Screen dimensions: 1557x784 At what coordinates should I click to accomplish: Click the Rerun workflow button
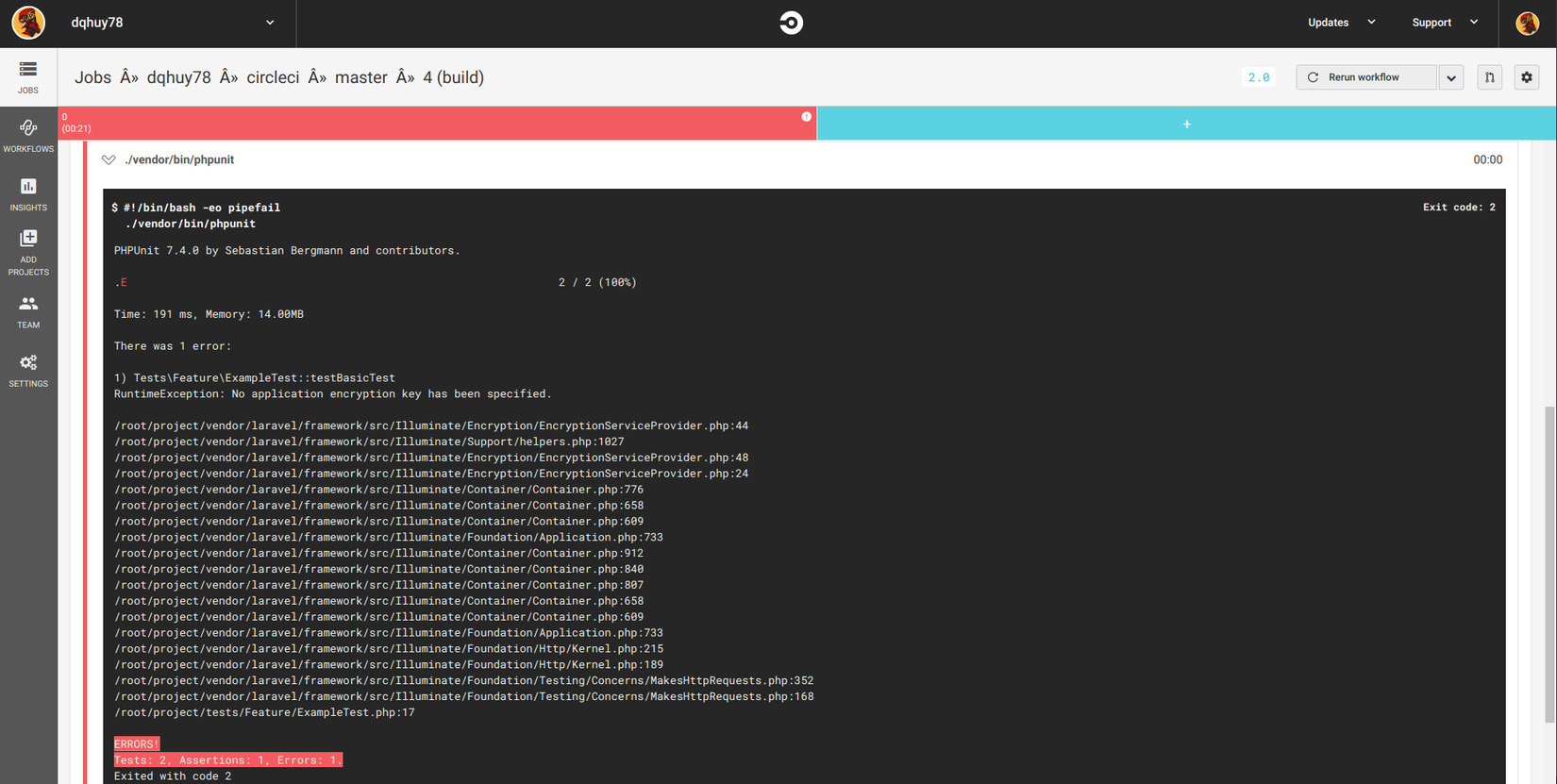[x=1365, y=77]
